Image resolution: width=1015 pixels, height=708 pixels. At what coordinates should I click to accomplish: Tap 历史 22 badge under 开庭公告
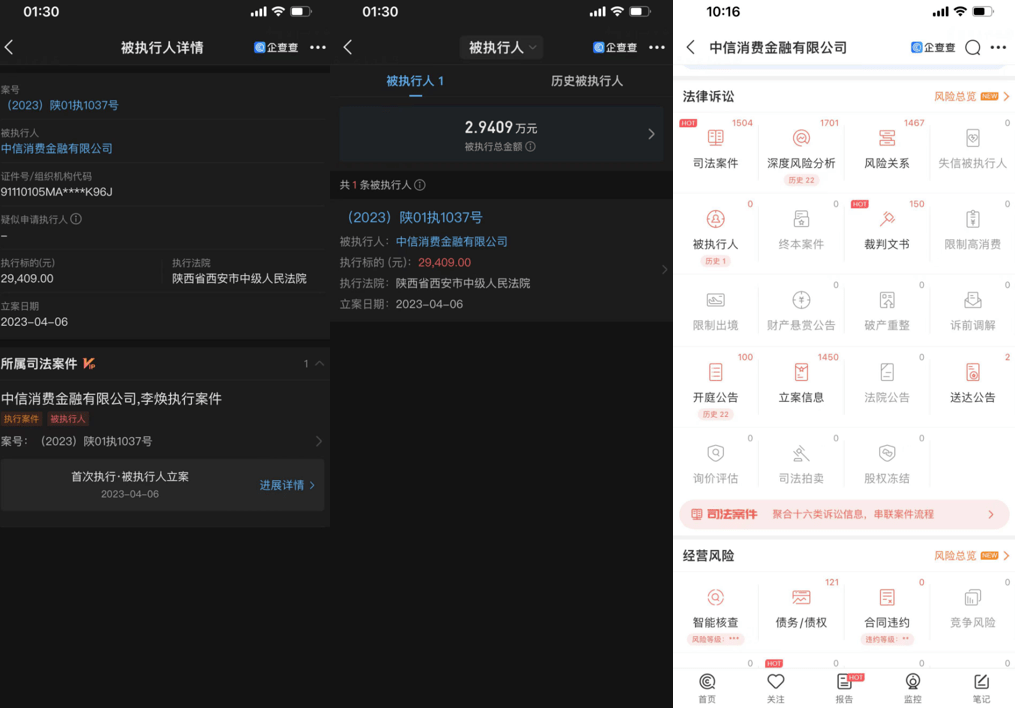[715, 414]
